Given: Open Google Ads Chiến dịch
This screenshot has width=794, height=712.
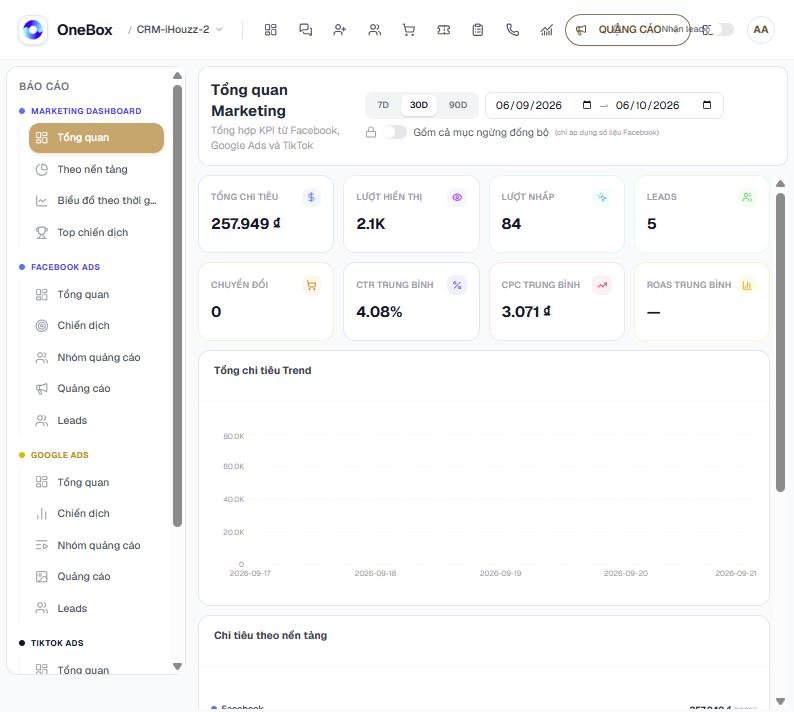Looking at the screenshot, I should [x=96, y=513].
